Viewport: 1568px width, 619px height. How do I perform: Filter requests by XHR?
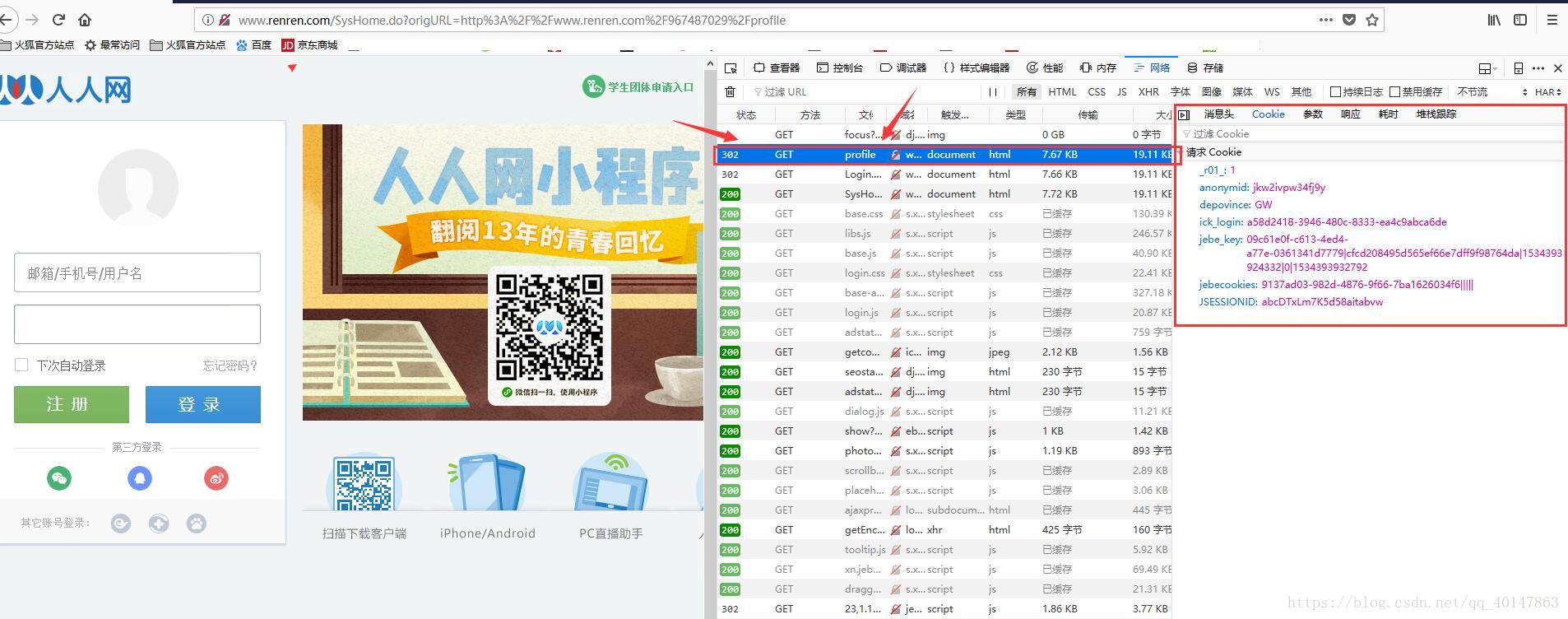[1148, 91]
